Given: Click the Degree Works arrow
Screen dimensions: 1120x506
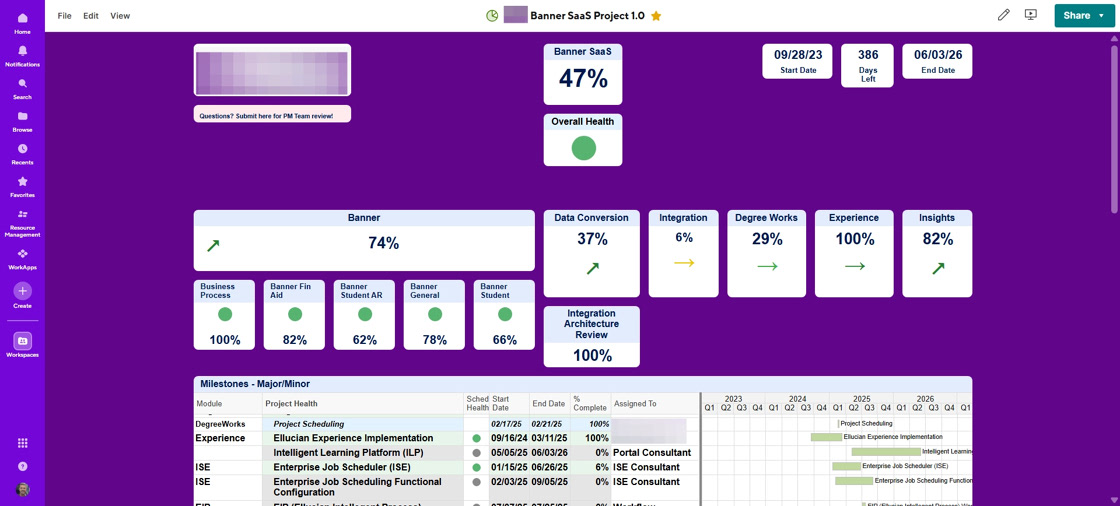Looking at the screenshot, I should [x=767, y=267].
